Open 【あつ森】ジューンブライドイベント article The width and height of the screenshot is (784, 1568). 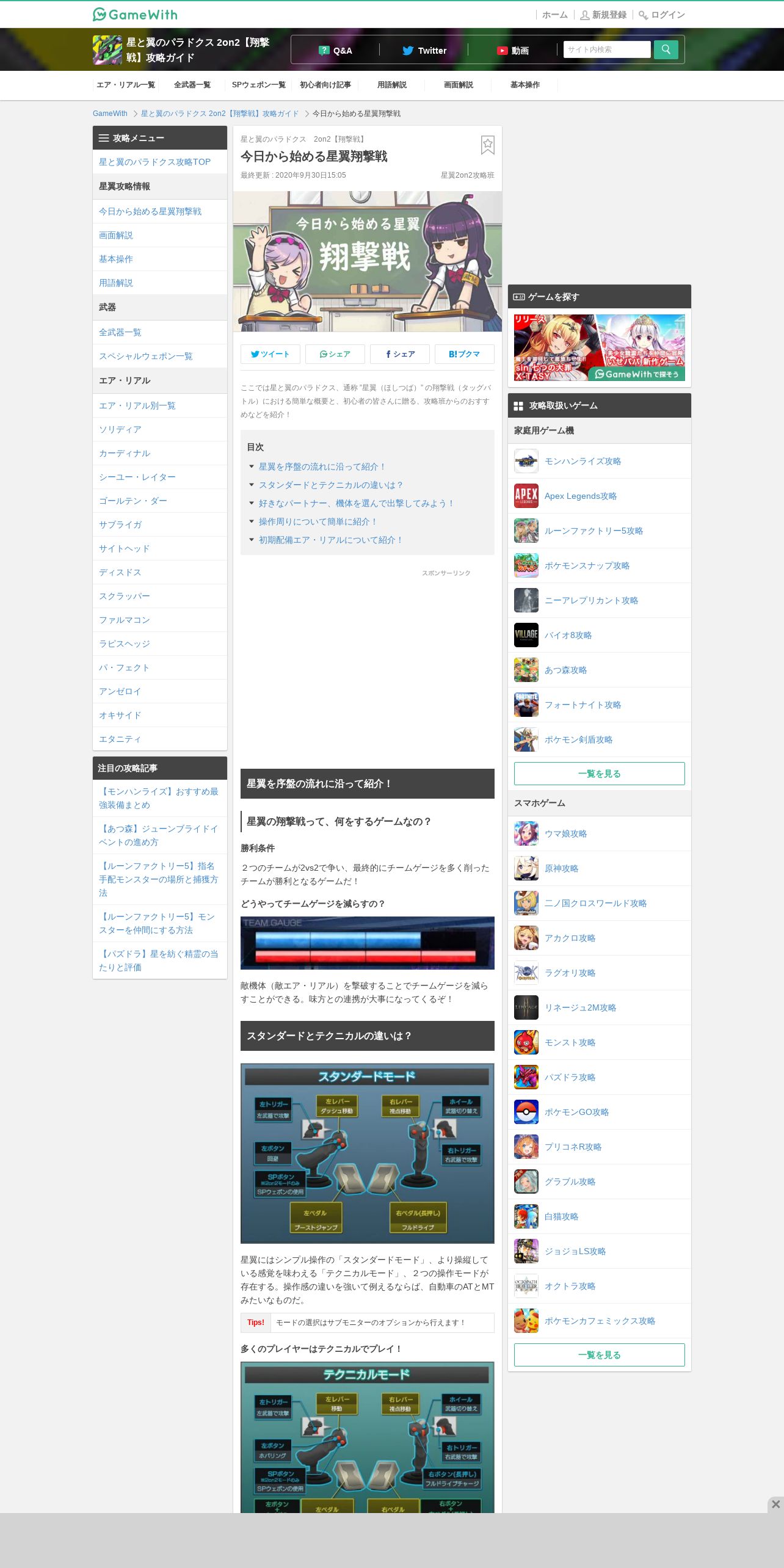(x=159, y=835)
